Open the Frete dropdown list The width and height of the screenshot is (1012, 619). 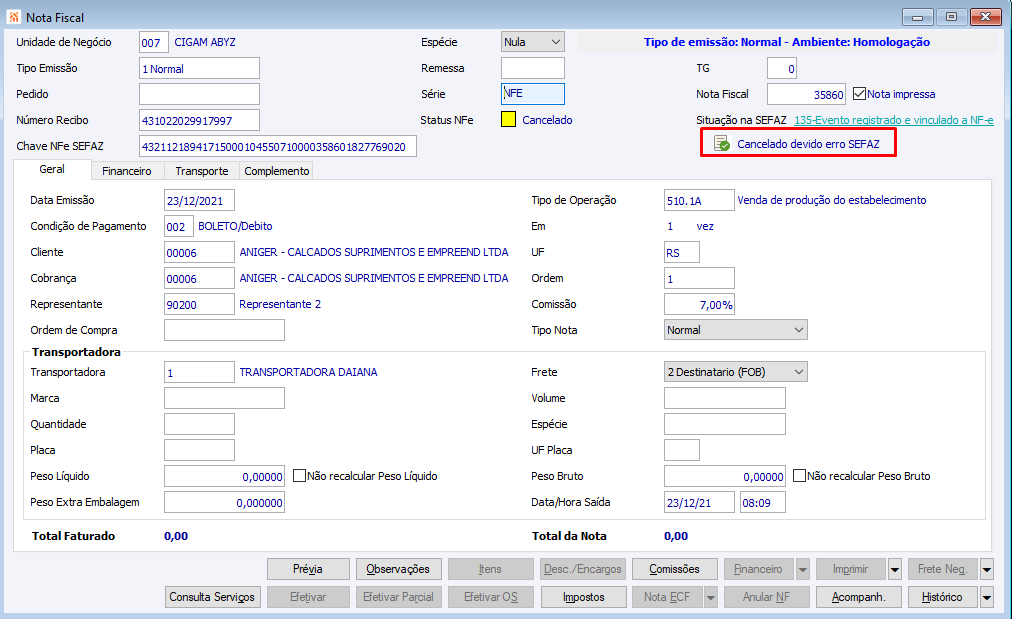tap(735, 372)
